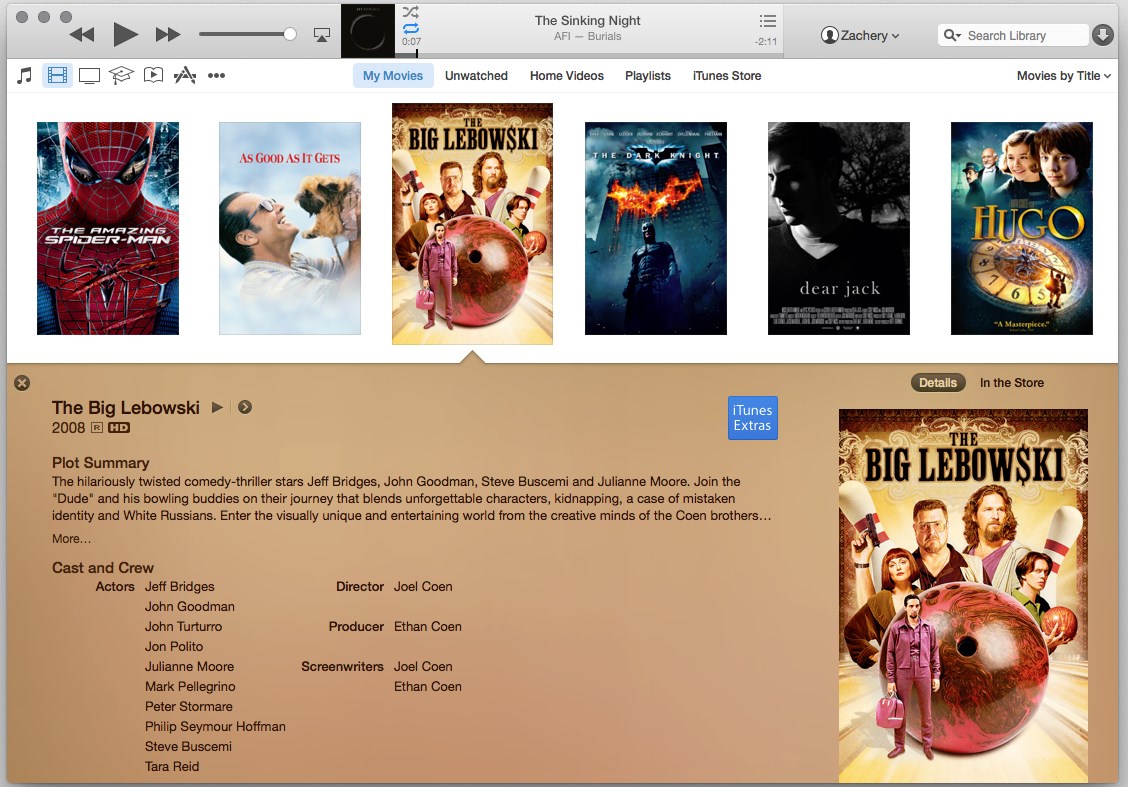Click actor name John Turturro
The width and height of the screenshot is (1128, 787).
pyautogui.click(x=183, y=627)
